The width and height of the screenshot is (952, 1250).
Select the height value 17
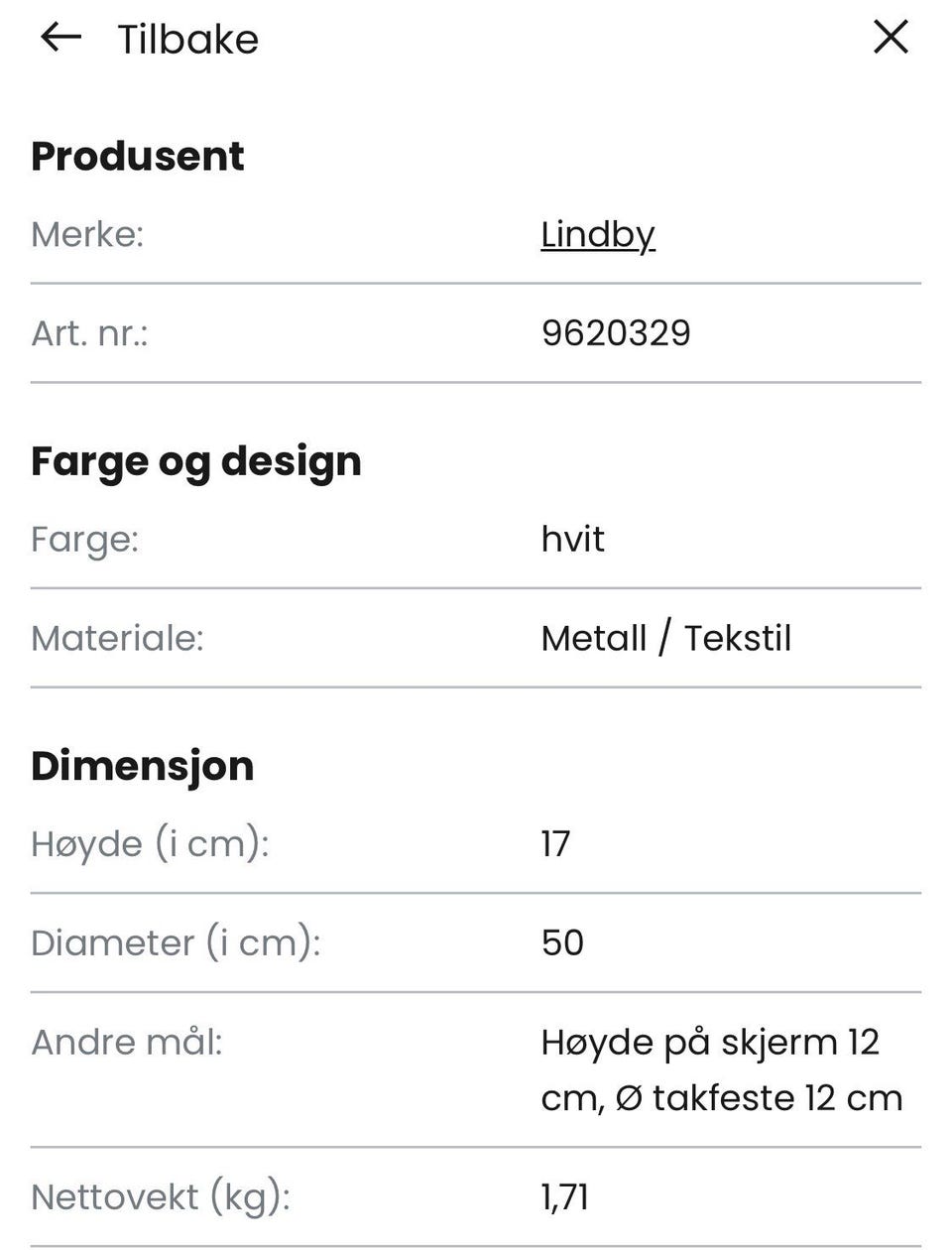(x=555, y=844)
